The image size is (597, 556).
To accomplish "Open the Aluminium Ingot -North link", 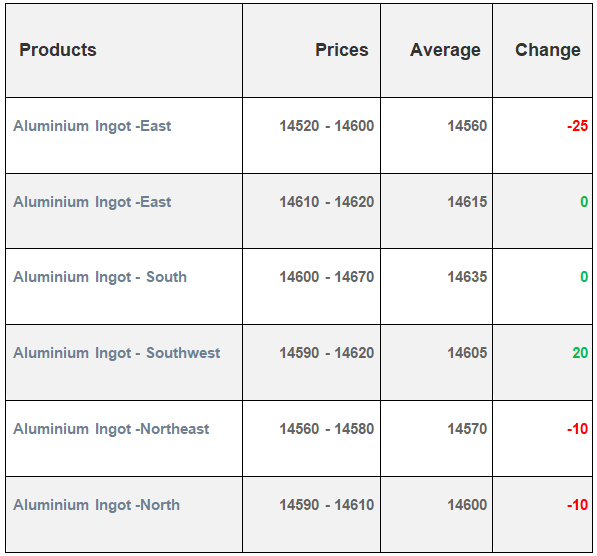I will click(96, 505).
